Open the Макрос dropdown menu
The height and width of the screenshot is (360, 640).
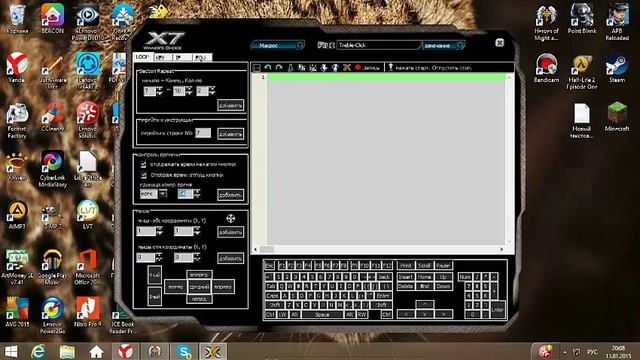(x=278, y=45)
